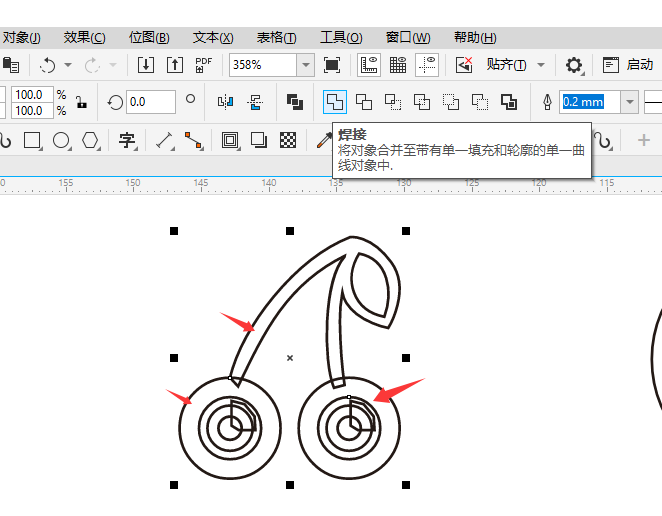Choose the Text (字) tool
The width and height of the screenshot is (662, 516).
(127, 140)
